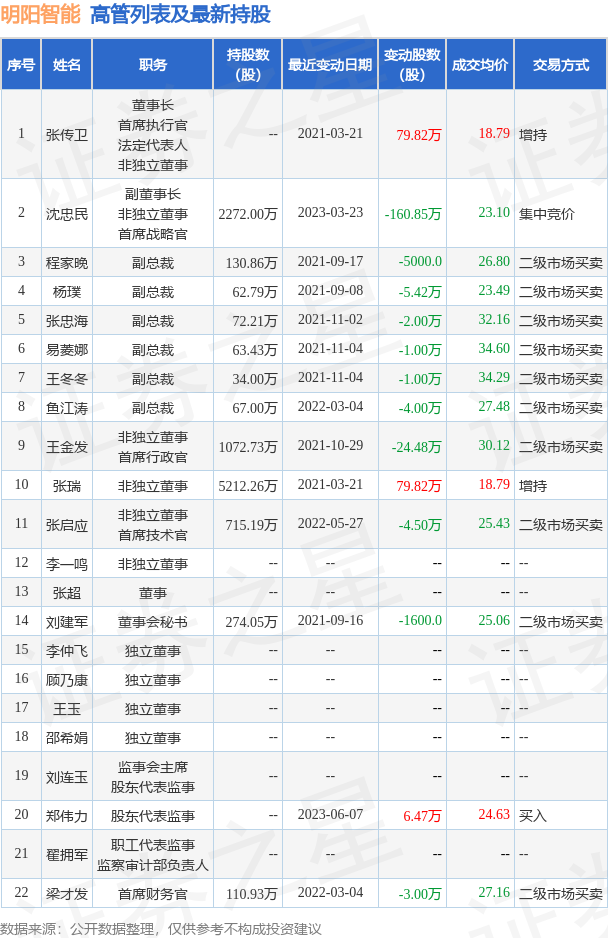The image size is (608, 938).
Task: Click the average price 25.43
Action: pos(494,523)
